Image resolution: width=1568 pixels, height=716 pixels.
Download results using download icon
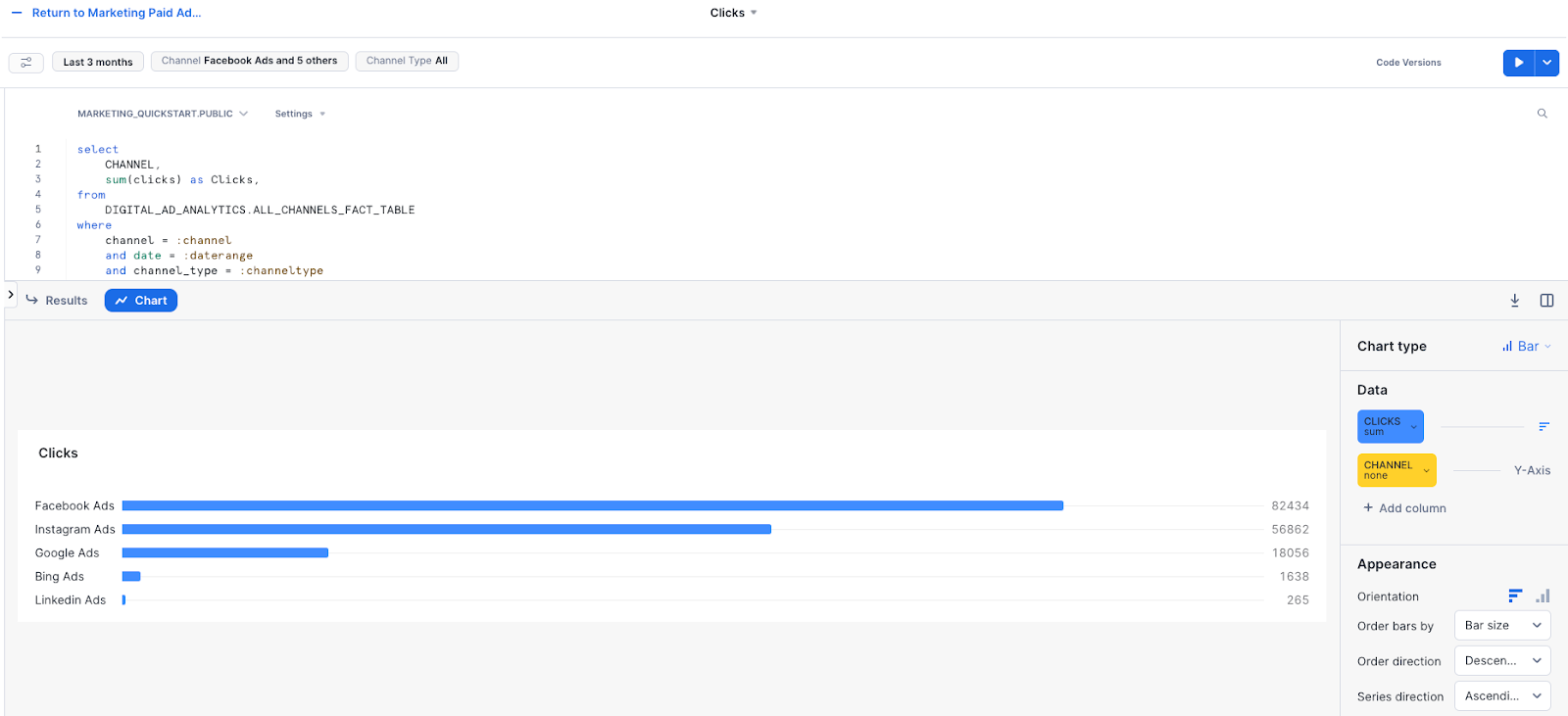1514,301
